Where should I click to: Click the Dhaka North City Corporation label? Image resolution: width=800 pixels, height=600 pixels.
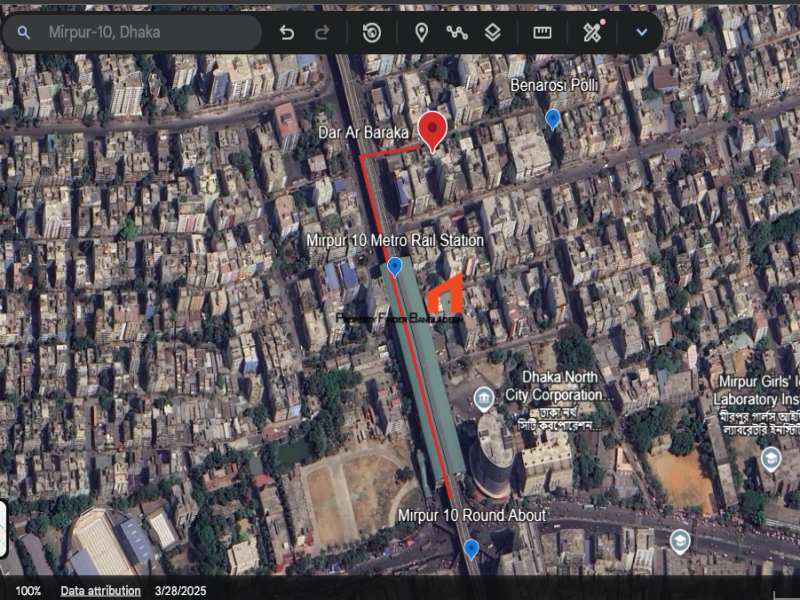tap(560, 403)
